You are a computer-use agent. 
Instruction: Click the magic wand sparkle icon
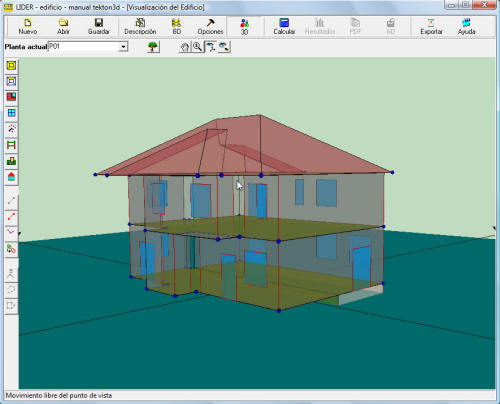click(x=11, y=129)
